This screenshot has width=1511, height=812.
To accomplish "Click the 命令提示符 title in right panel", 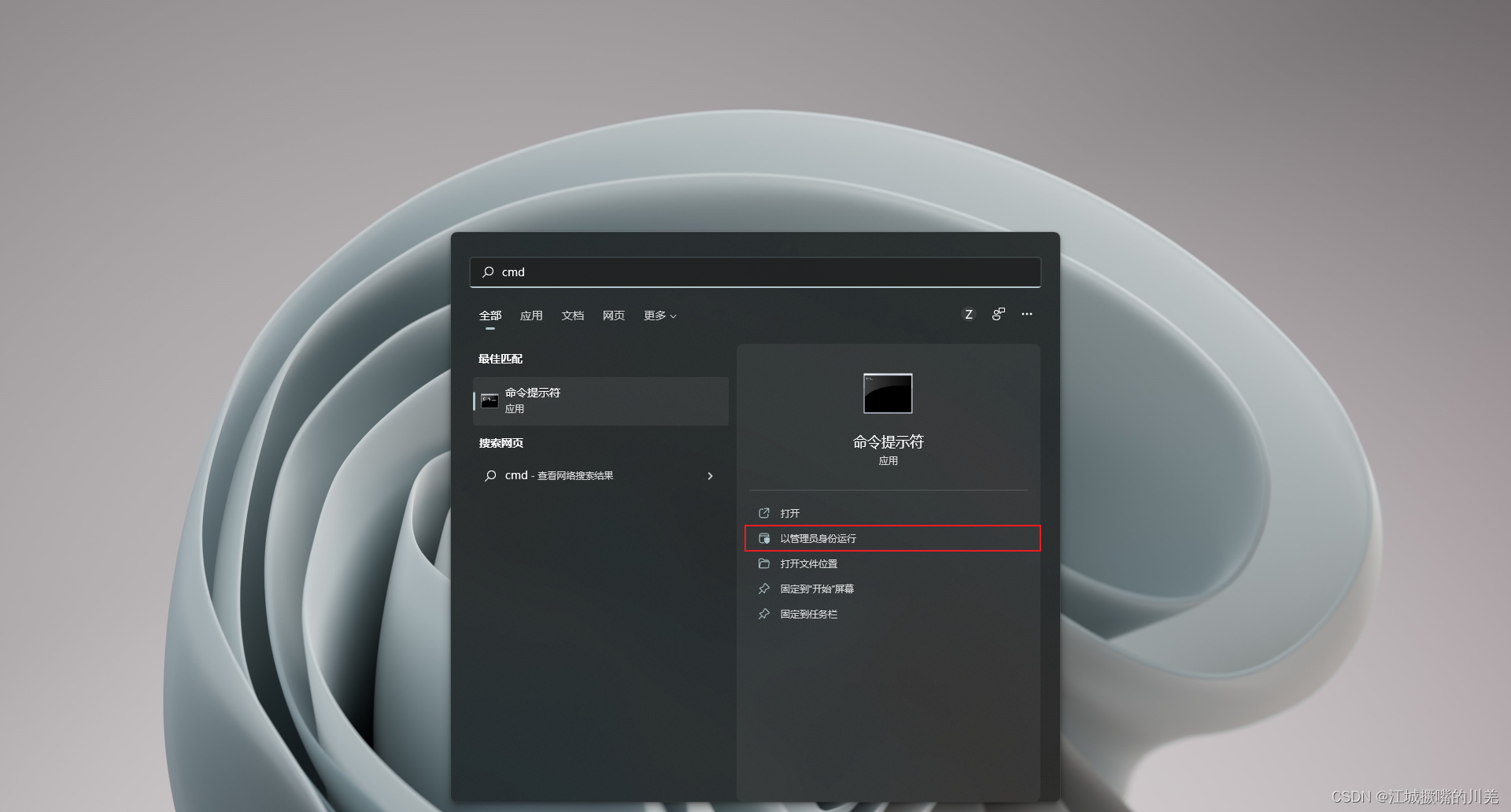I will [888, 442].
